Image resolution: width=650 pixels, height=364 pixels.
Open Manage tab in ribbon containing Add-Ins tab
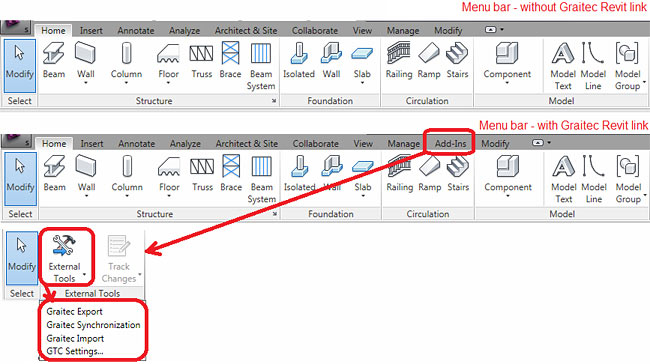404,143
